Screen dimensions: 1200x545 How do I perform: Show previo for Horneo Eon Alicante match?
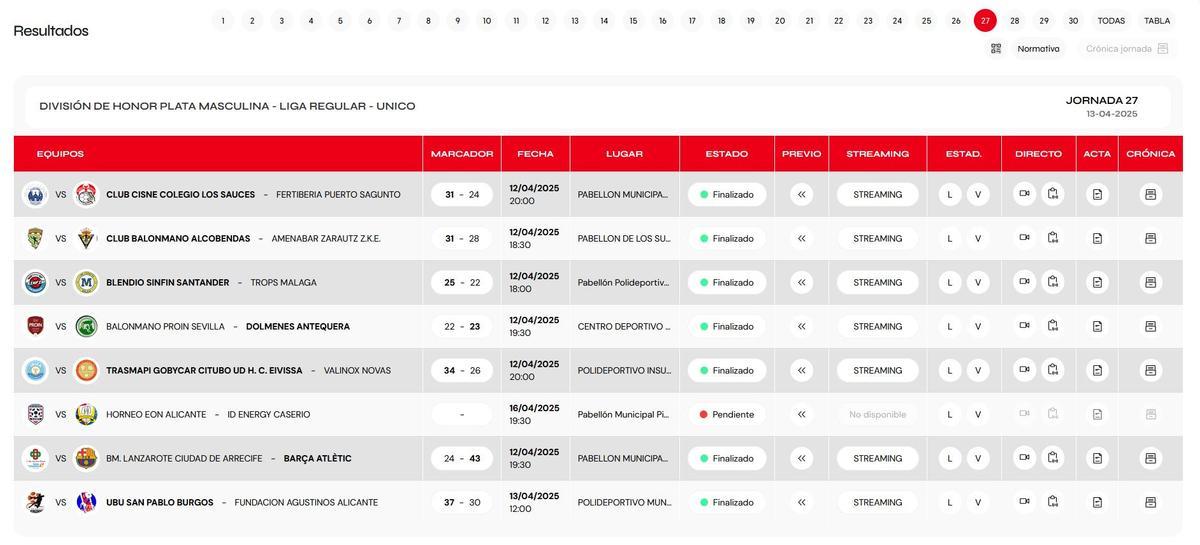point(801,414)
